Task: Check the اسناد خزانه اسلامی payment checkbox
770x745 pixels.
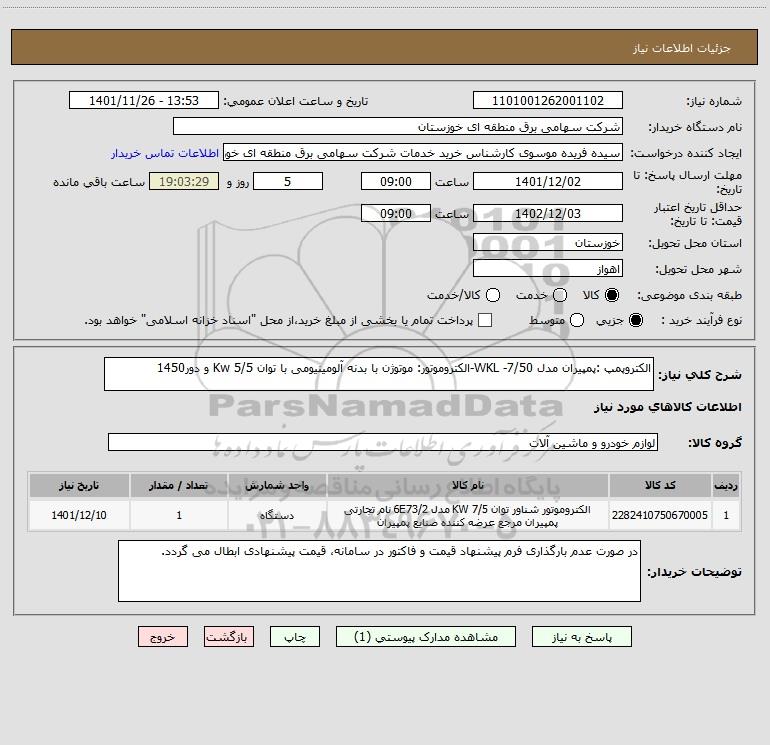Action: pyautogui.click(x=485, y=320)
